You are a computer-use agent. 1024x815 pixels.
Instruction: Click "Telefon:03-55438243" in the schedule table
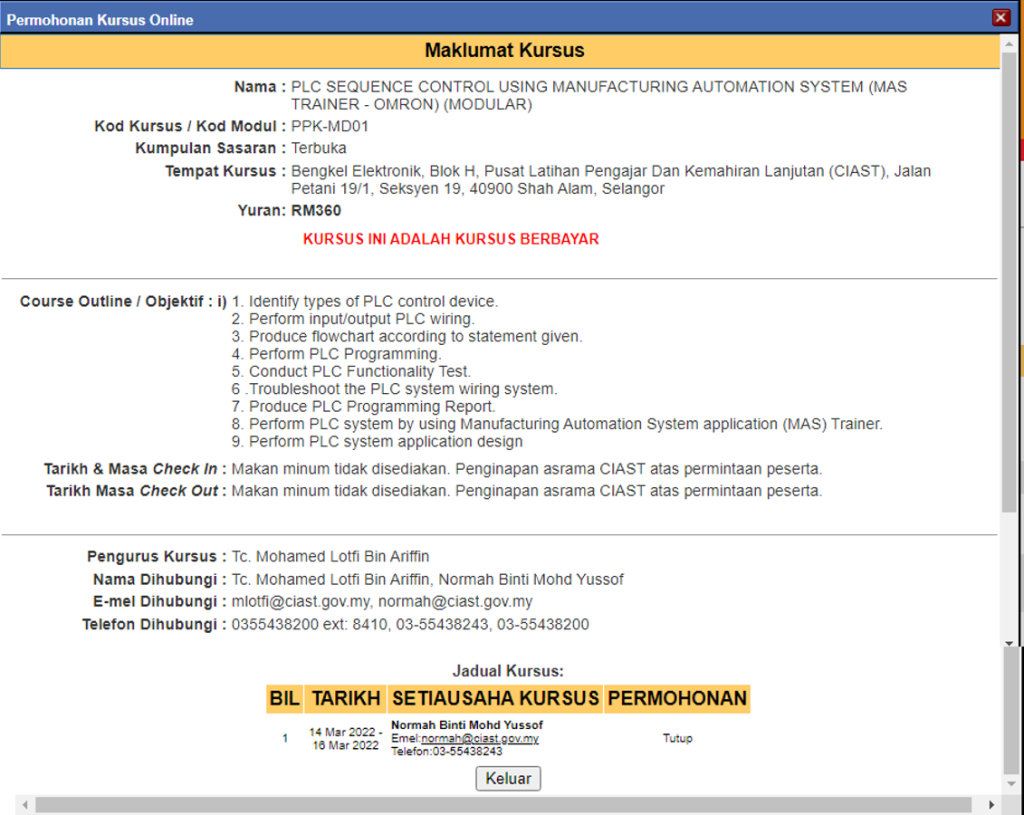[x=447, y=752]
